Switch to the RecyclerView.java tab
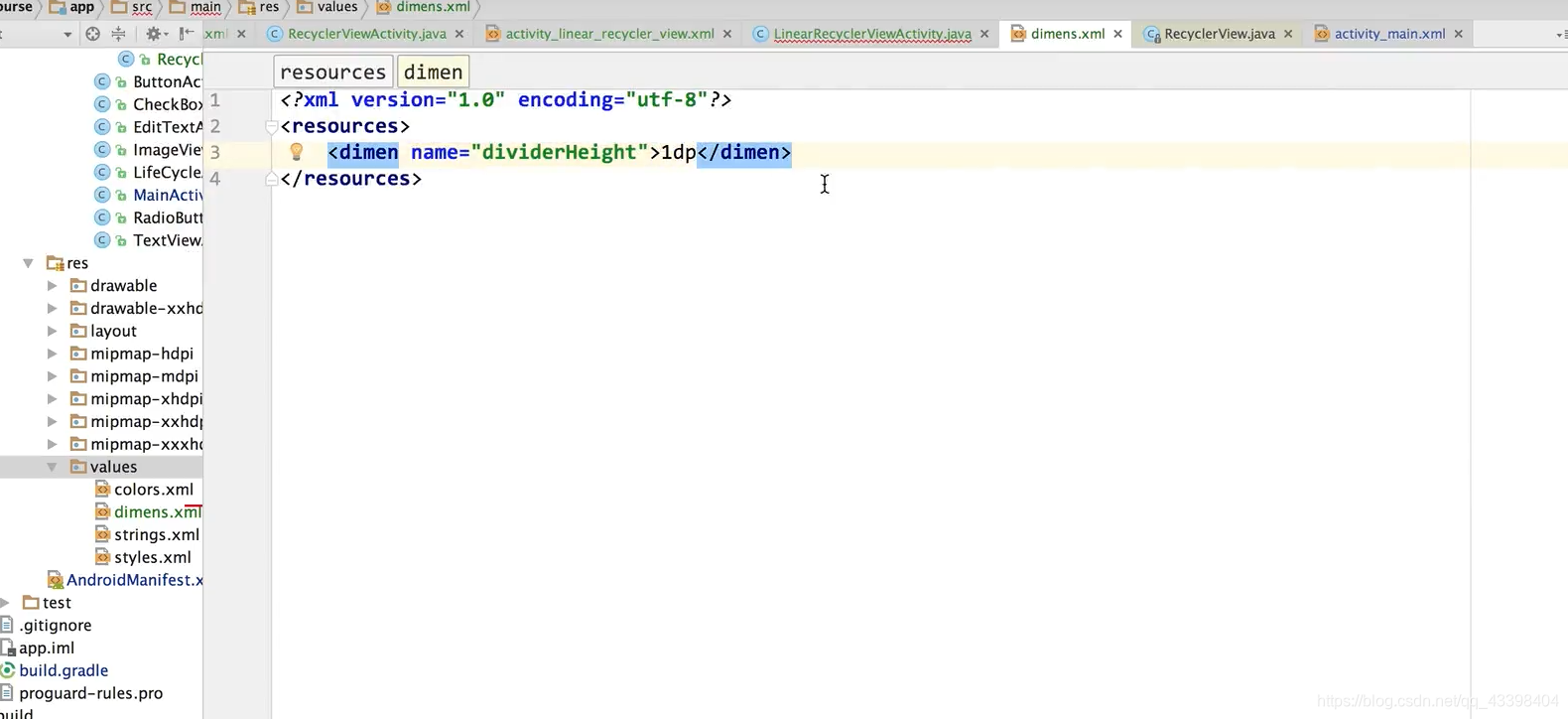Screen dimensions: 1568x719 pyautogui.click(x=1220, y=34)
